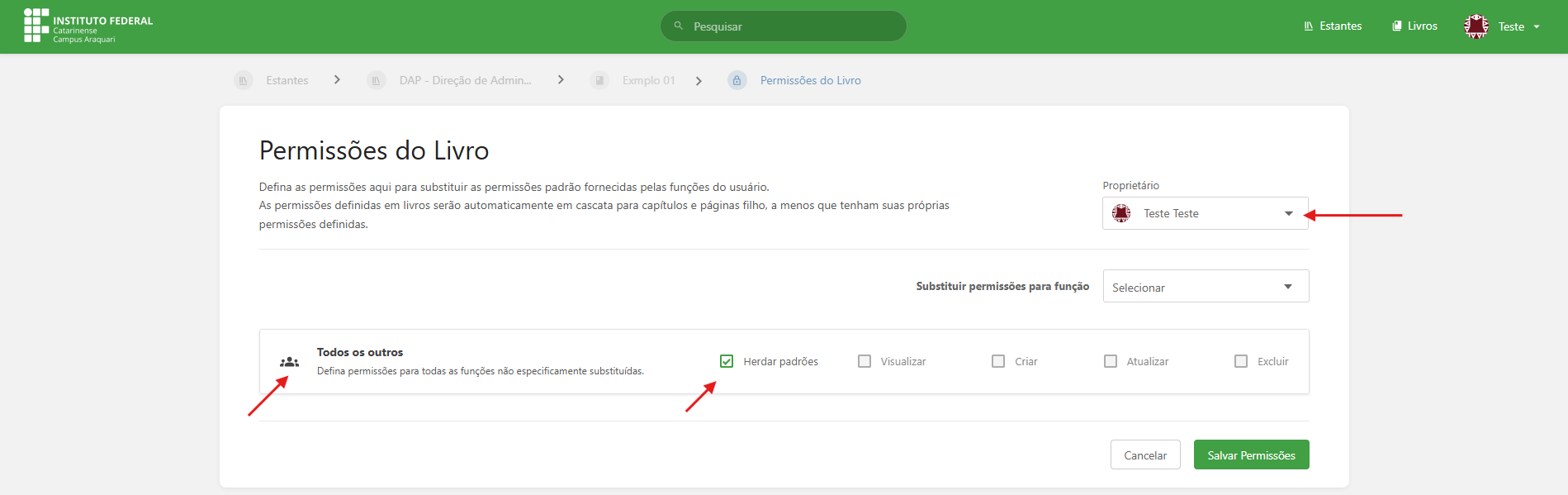Click the Exmplo 01 book breadcrumb icon
The height and width of the screenshot is (495, 1568).
(600, 80)
